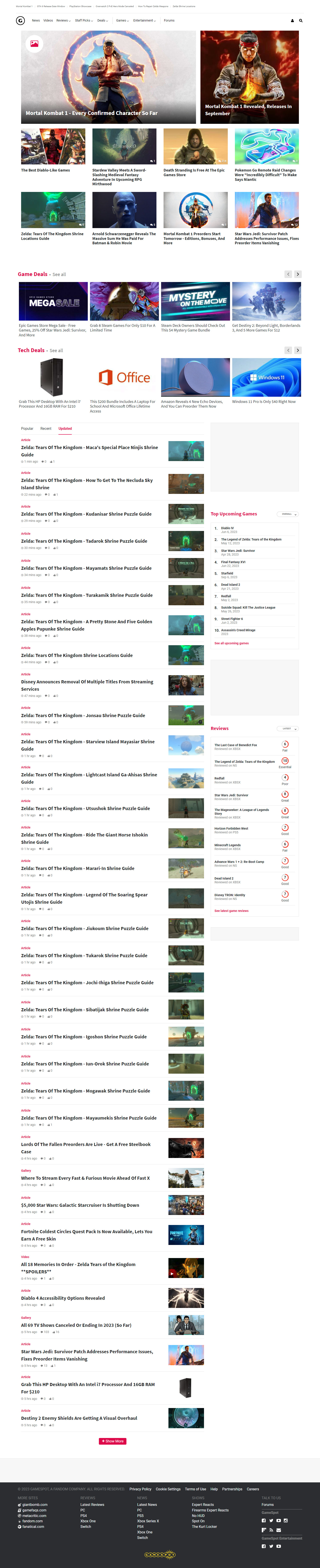Open GameSpot Entertainment Facebook icon in footer
This screenshot has width=320, height=1568.
coord(264,1546)
